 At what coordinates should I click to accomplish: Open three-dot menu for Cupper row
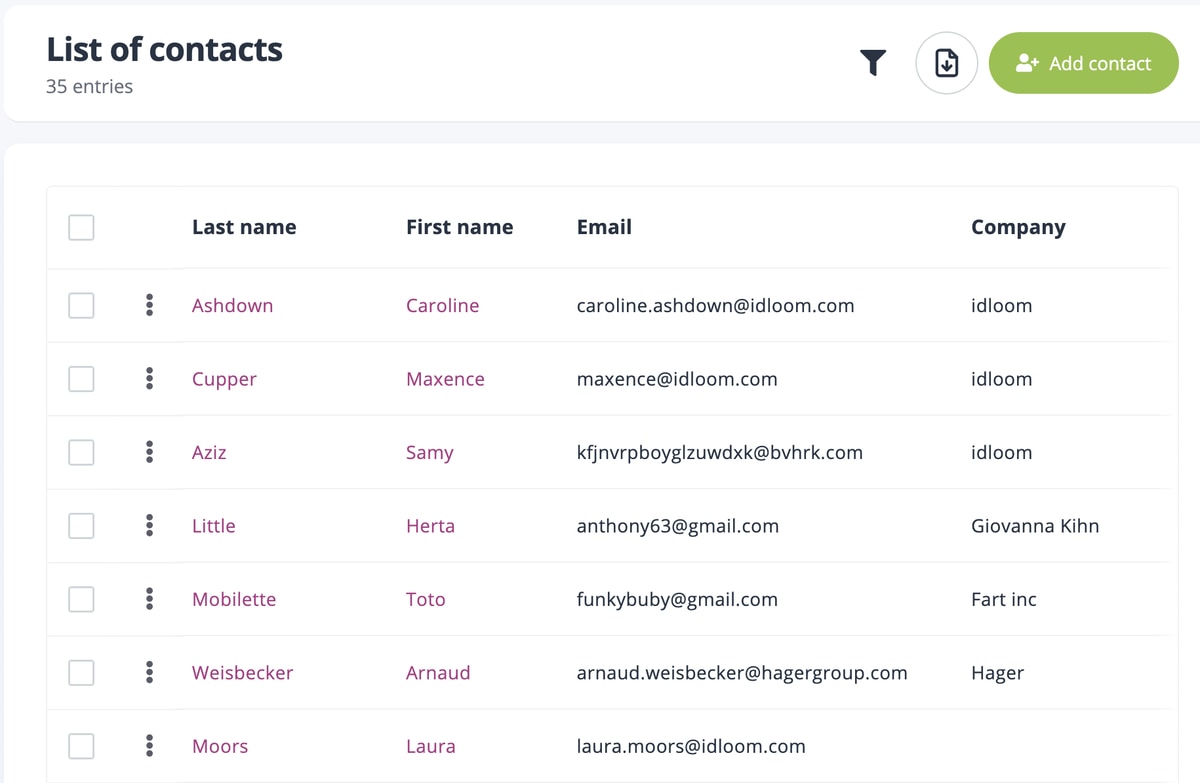point(149,379)
